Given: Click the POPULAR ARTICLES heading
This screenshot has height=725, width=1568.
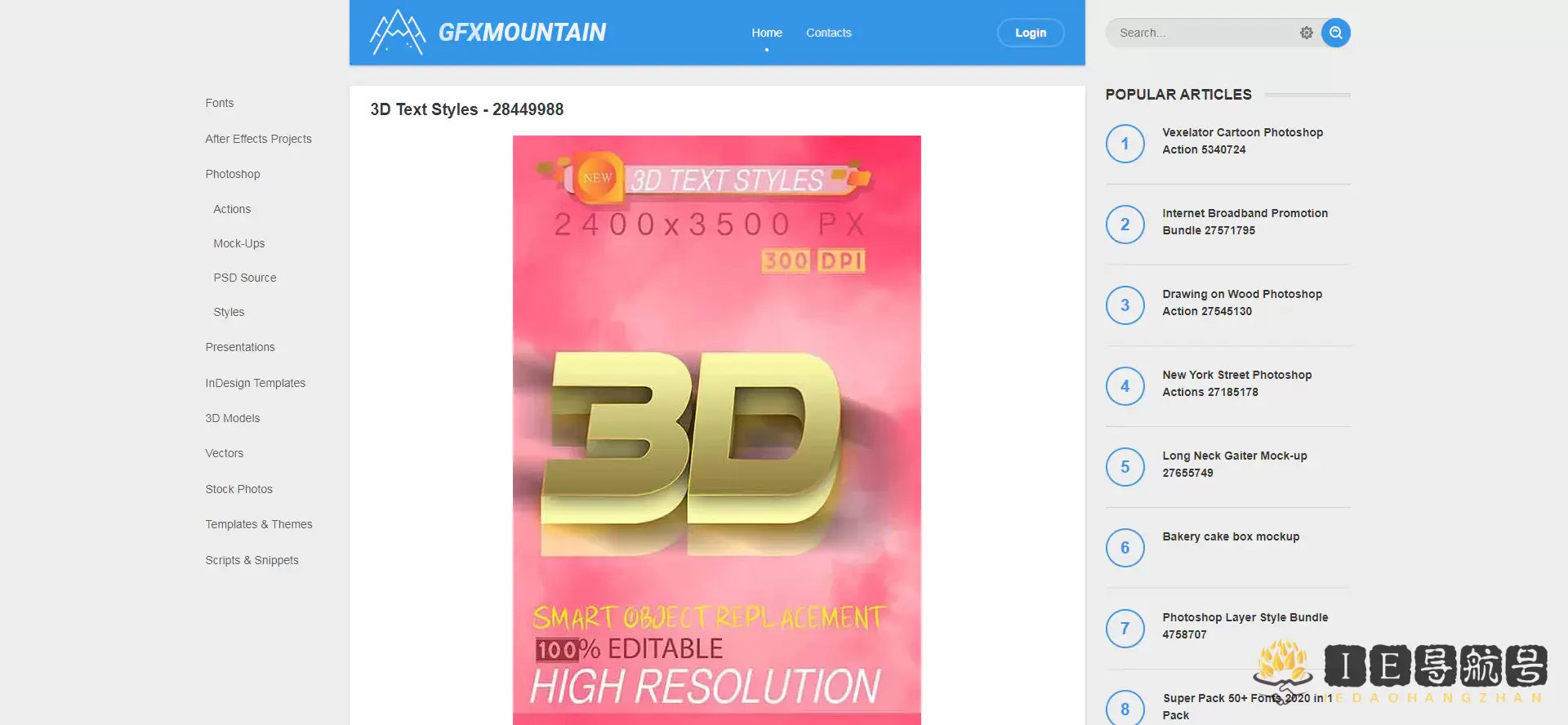Looking at the screenshot, I should pos(1178,95).
